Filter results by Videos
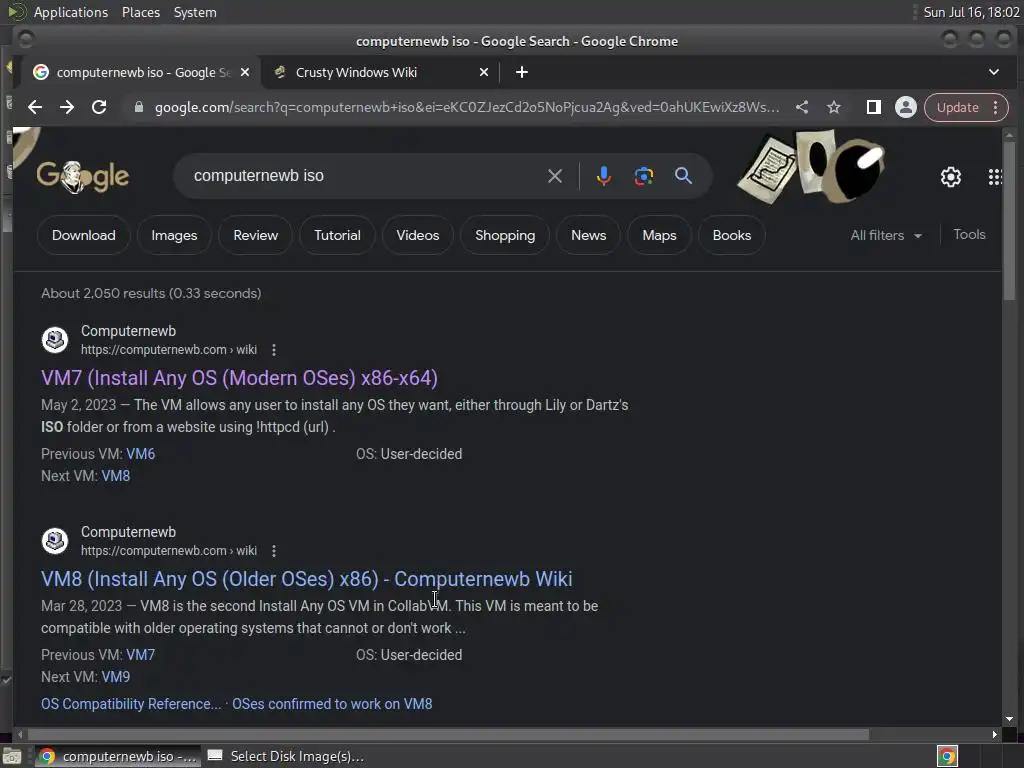 (x=418, y=235)
